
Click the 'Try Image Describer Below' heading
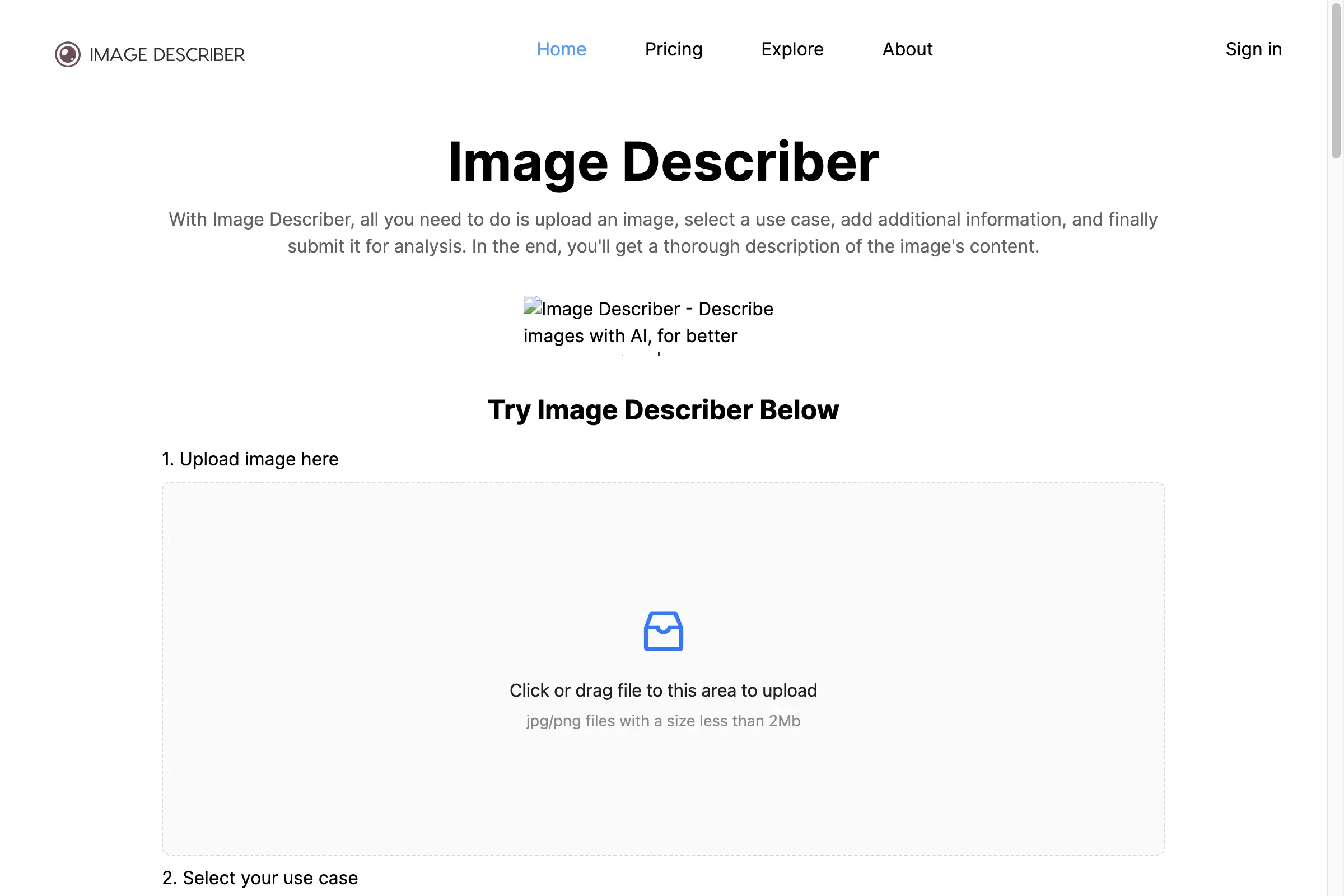pos(663,410)
